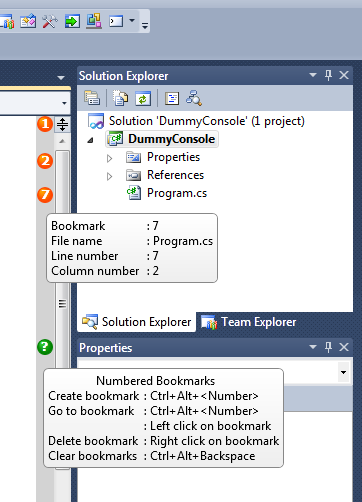Expand the References node
Viewport: 362px width, 502px height.
(109, 176)
